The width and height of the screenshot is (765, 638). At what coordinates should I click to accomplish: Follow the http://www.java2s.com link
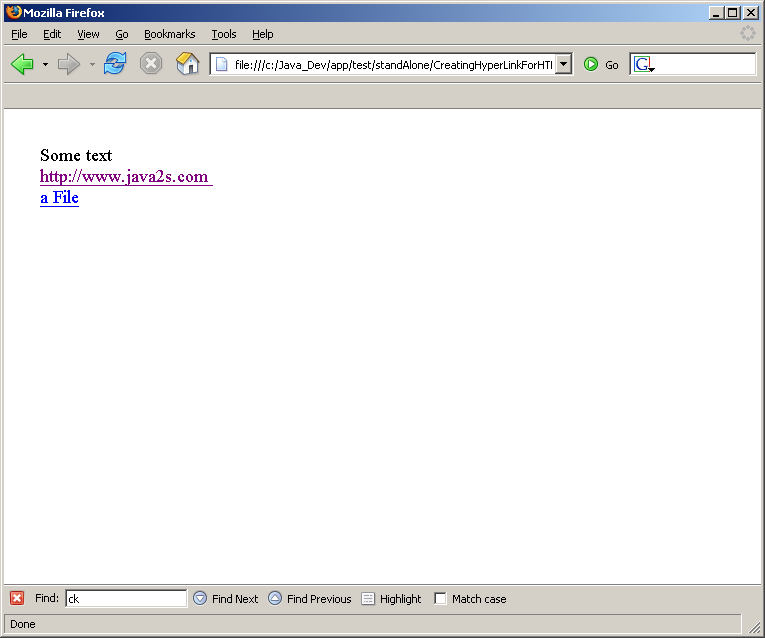pos(126,176)
